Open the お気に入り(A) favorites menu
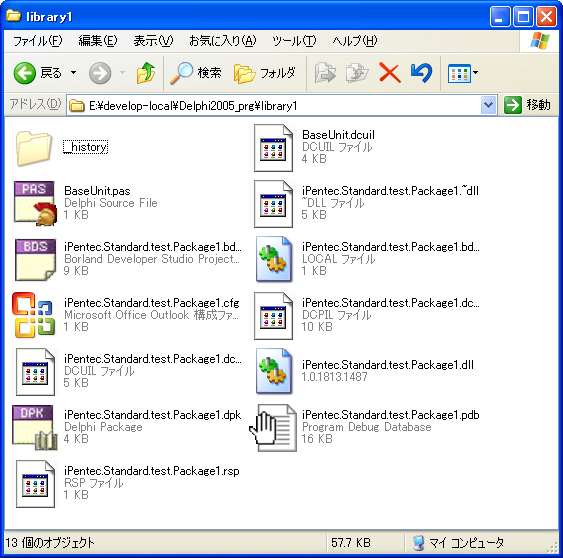Image resolution: width=563 pixels, height=558 pixels. (223, 41)
